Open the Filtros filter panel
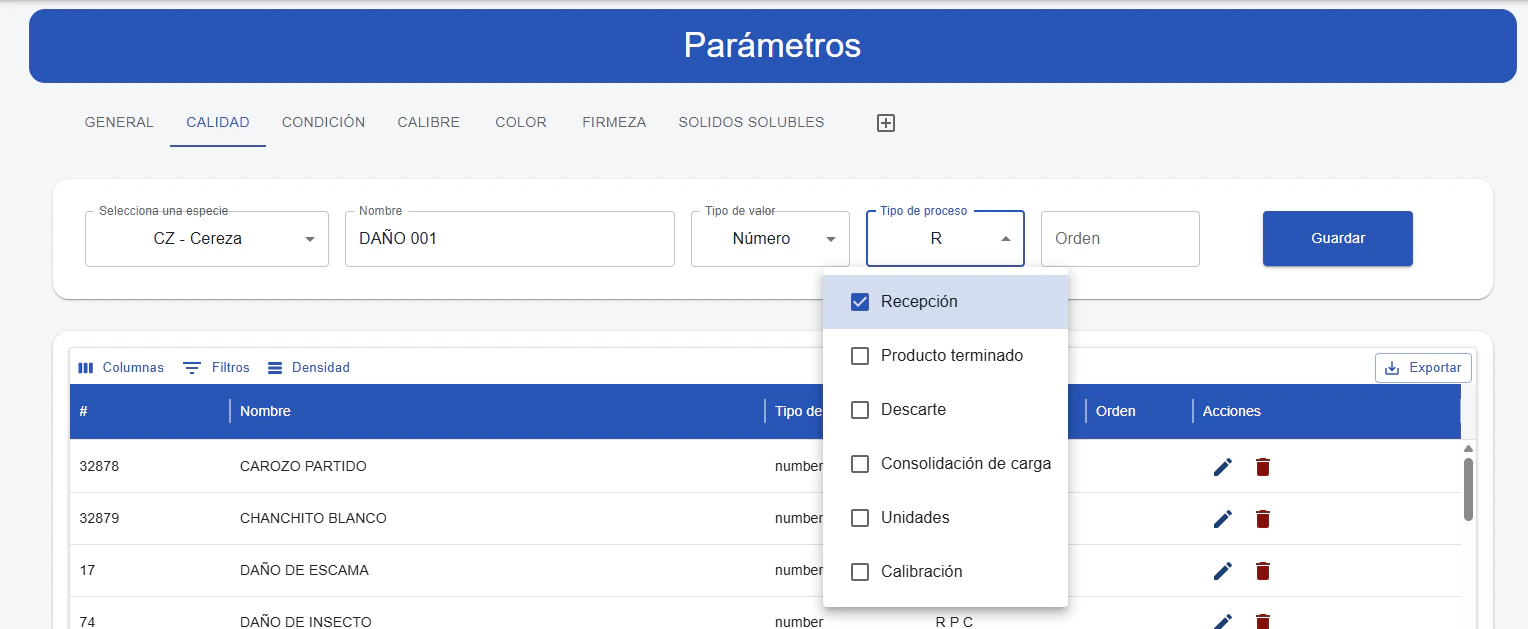This screenshot has height=629, width=1528. coord(217,368)
